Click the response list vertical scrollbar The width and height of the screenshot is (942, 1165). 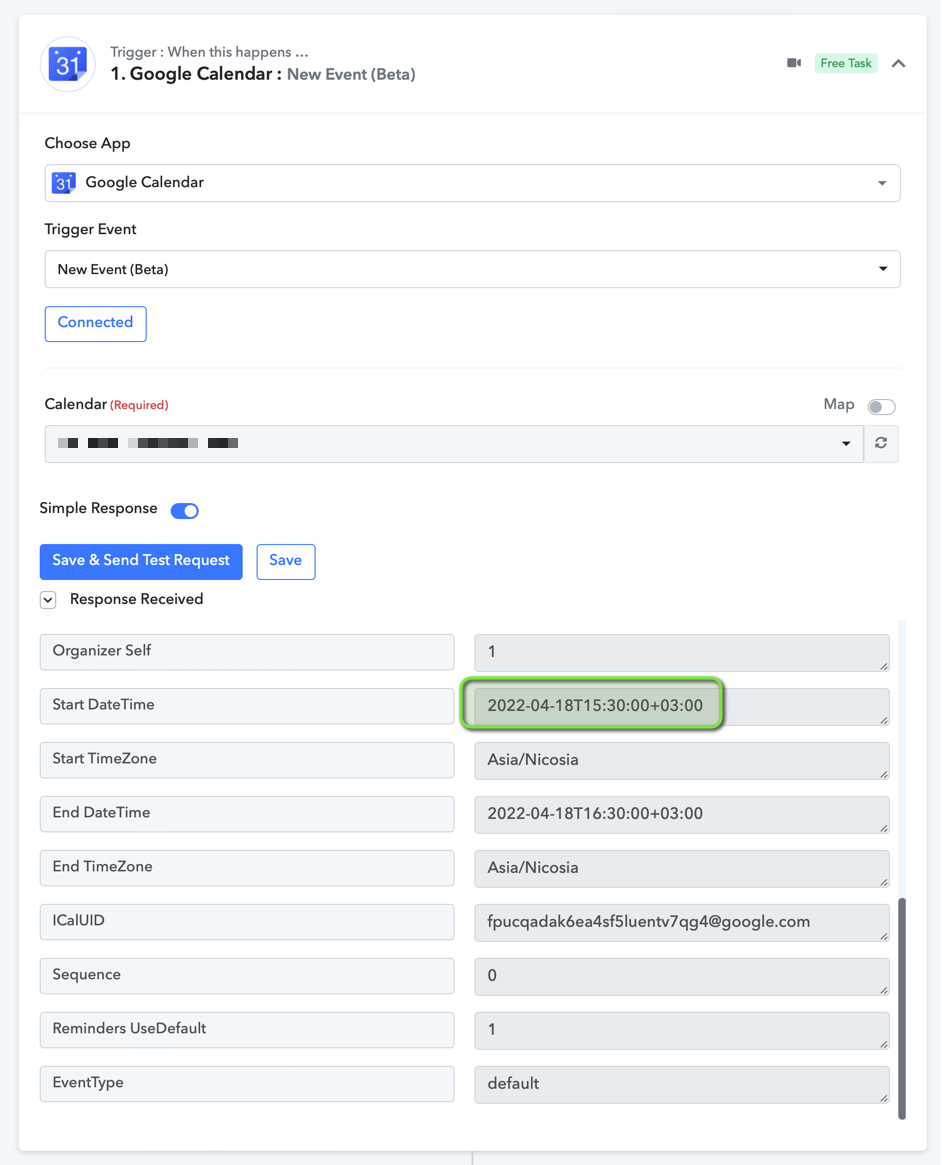click(902, 1008)
